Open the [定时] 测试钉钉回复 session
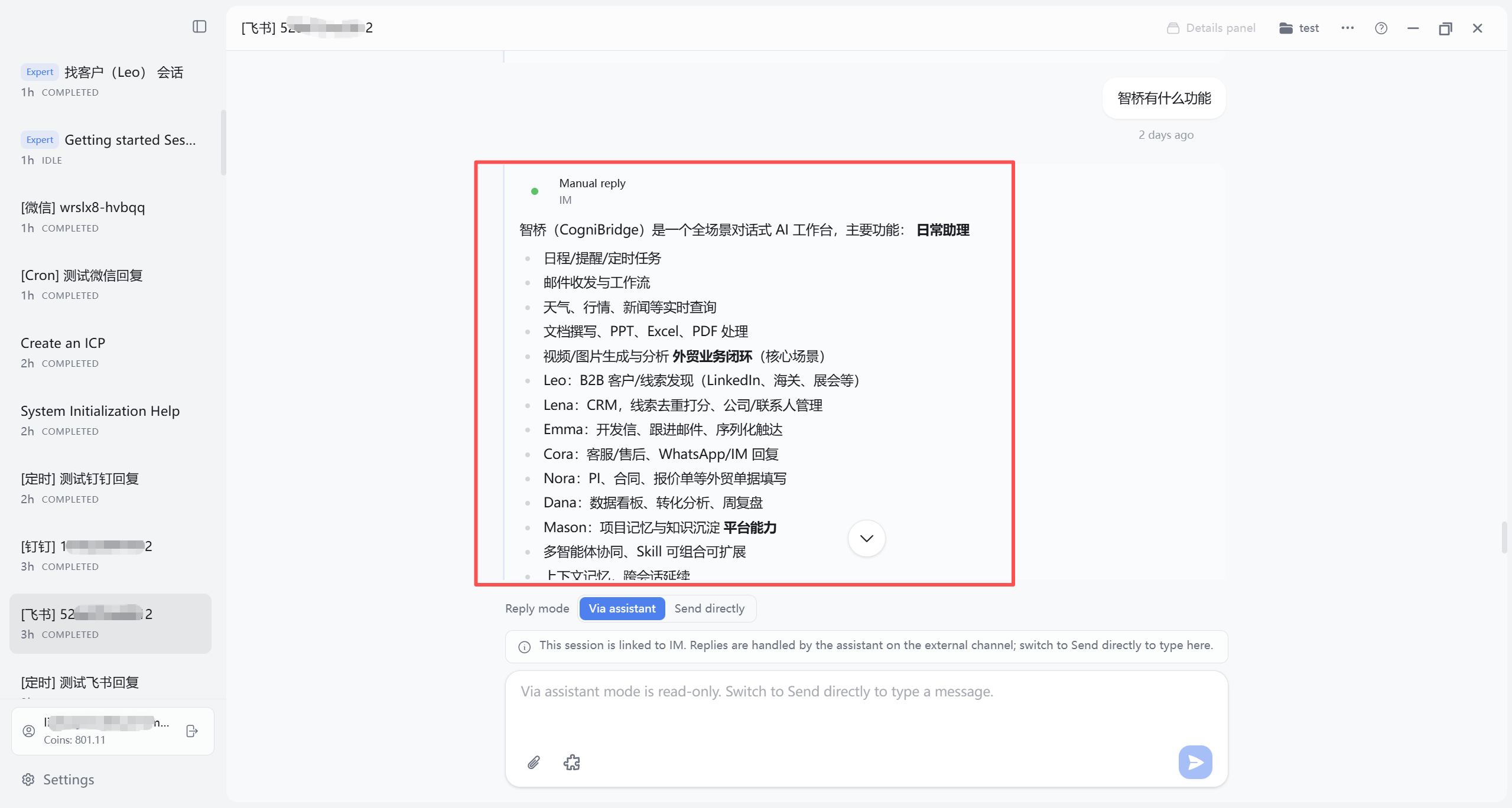1512x808 pixels. (110, 488)
